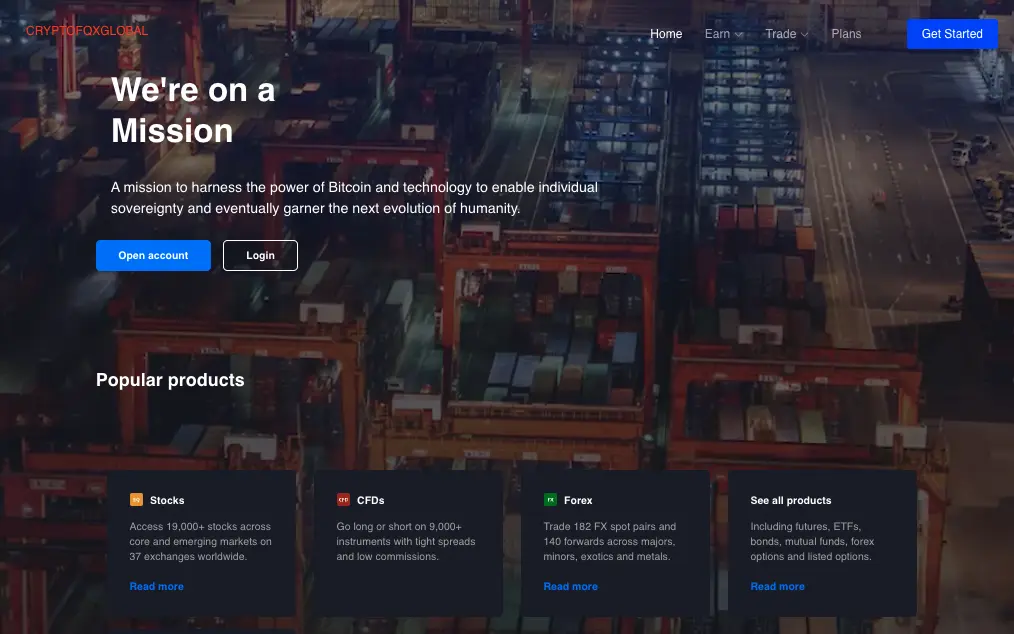Click the green Forex FX icon

point(550,499)
